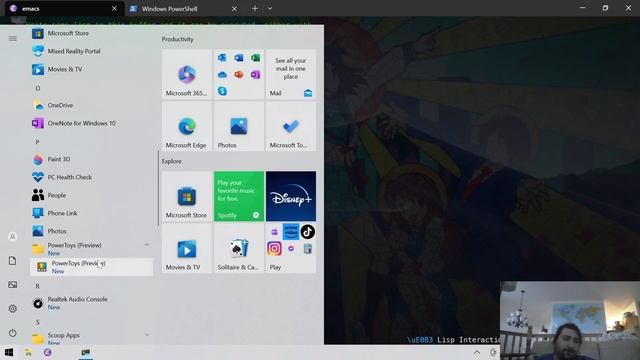640x360 pixels.
Task: Open Paint 3D
Action: click(92, 159)
